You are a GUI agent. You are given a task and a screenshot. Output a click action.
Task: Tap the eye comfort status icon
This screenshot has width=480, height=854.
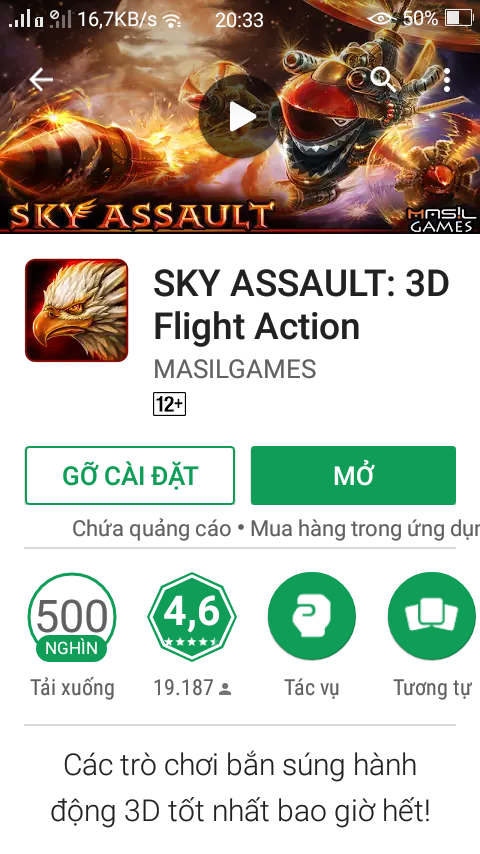pyautogui.click(x=381, y=19)
